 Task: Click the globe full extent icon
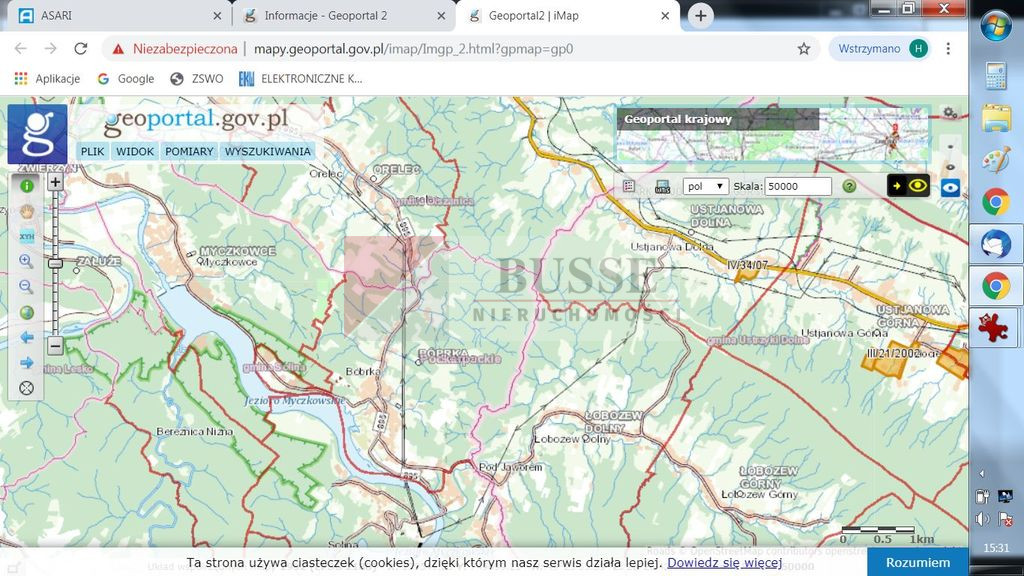click(27, 312)
